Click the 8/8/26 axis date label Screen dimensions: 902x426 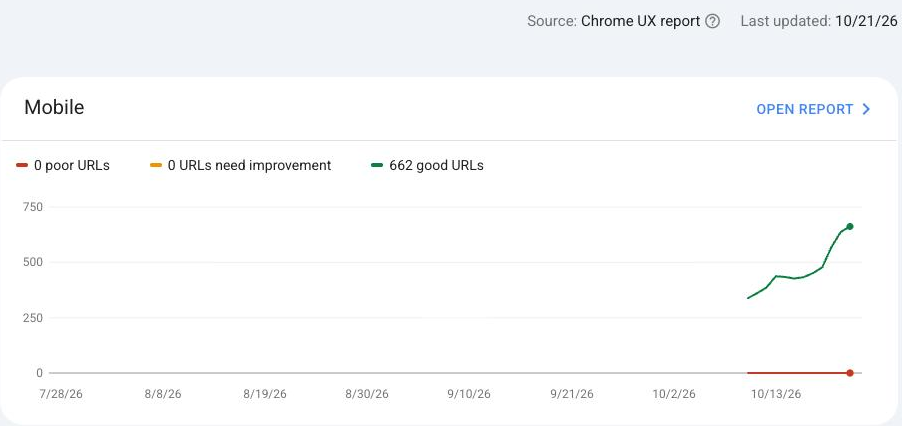click(x=163, y=394)
